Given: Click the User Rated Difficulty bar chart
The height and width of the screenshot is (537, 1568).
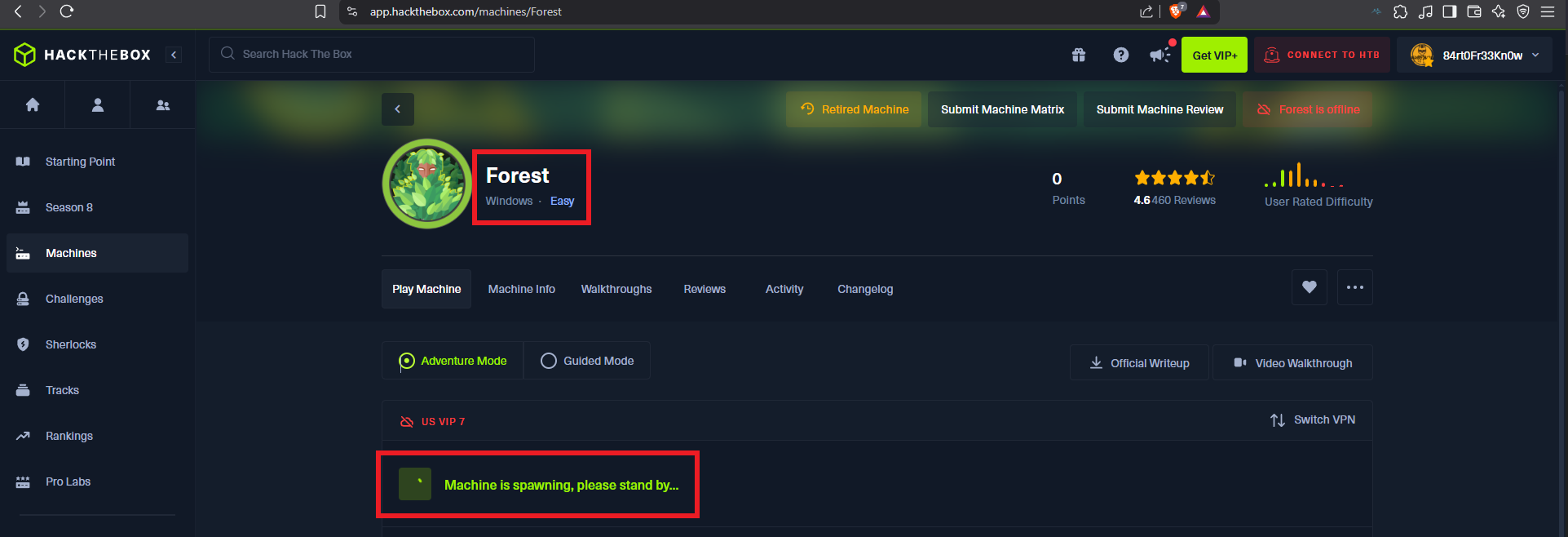Looking at the screenshot, I should coord(1305,175).
